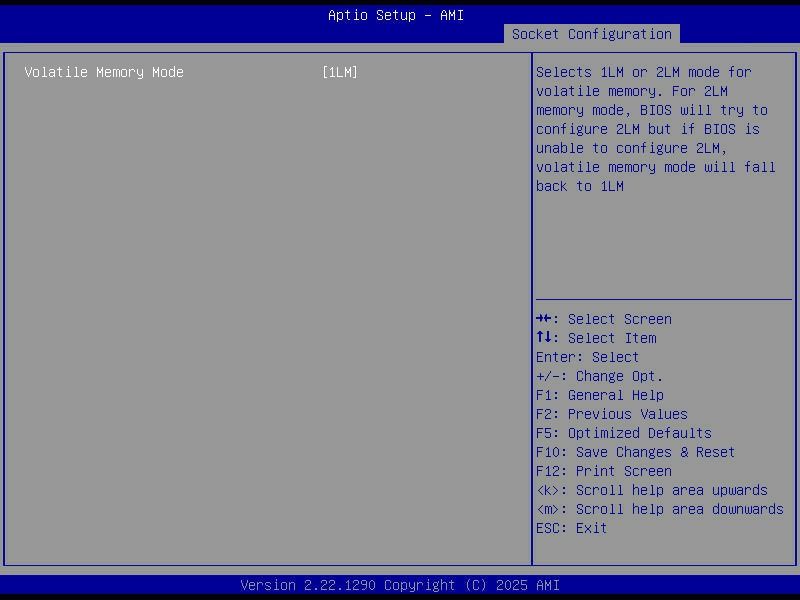The height and width of the screenshot is (600, 800).
Task: Click the Version 2.22.1290 copyright footer
Action: (400, 585)
